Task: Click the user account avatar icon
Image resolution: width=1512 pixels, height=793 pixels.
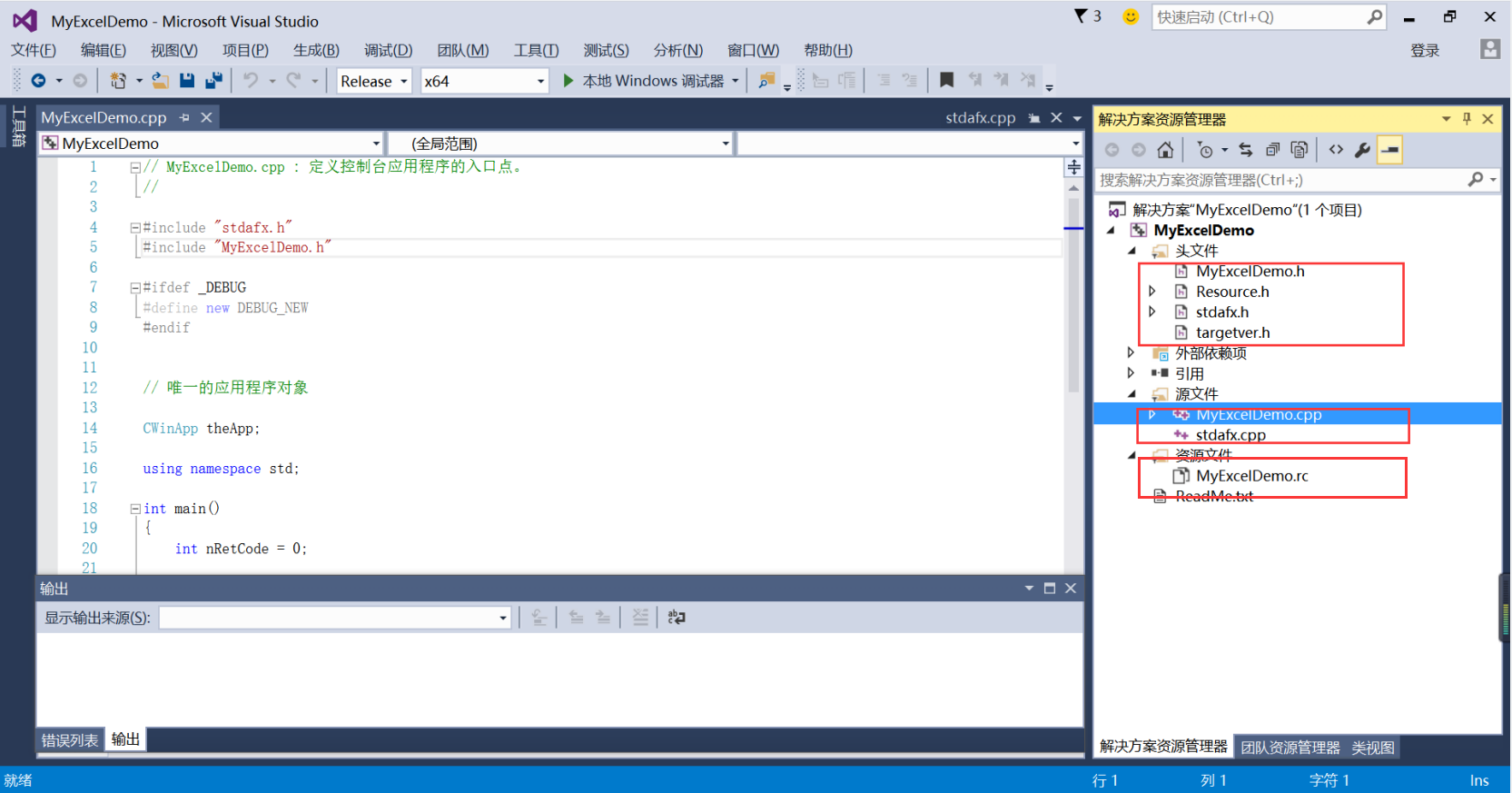Action: 1490,49
